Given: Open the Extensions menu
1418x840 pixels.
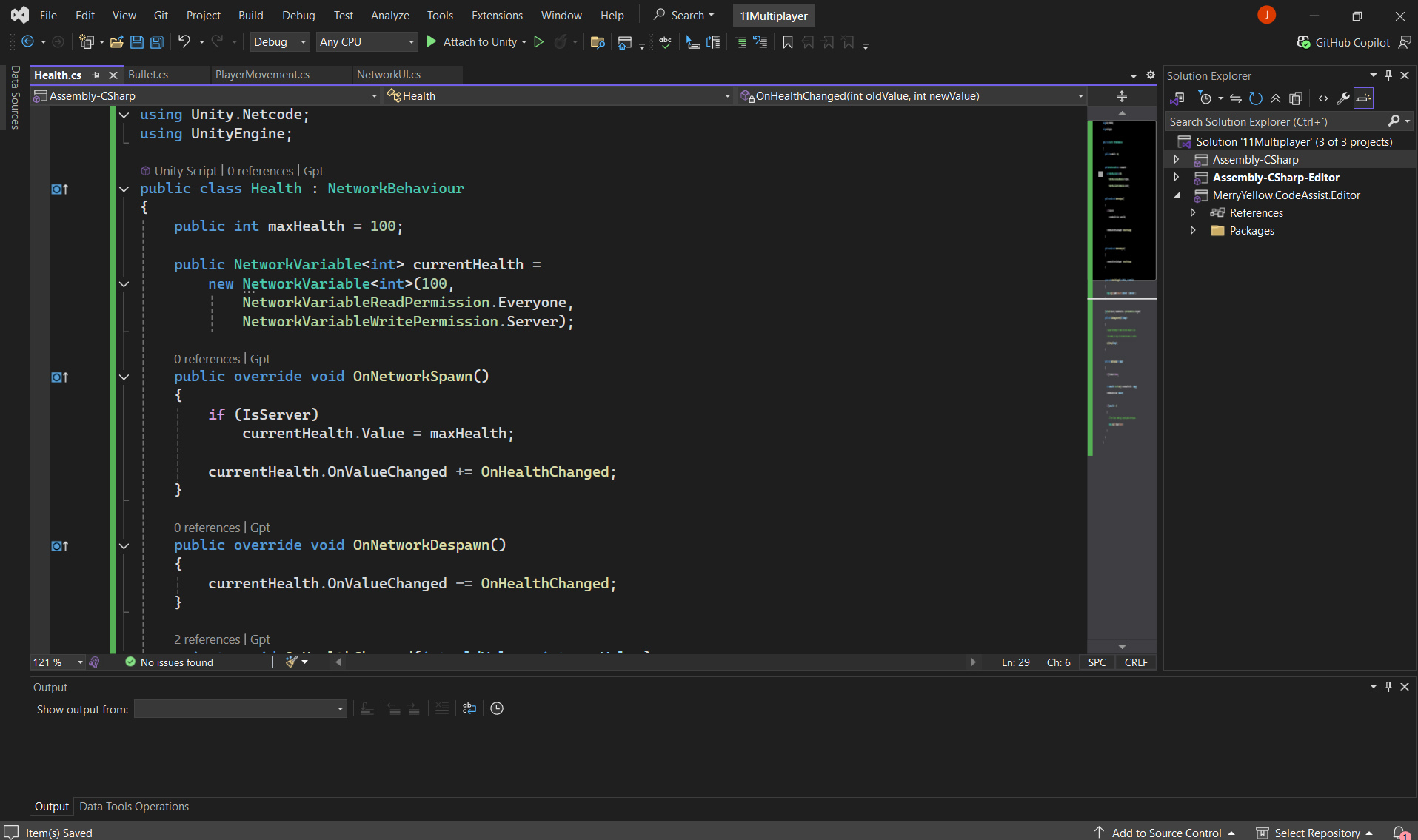Looking at the screenshot, I should tap(496, 16).
